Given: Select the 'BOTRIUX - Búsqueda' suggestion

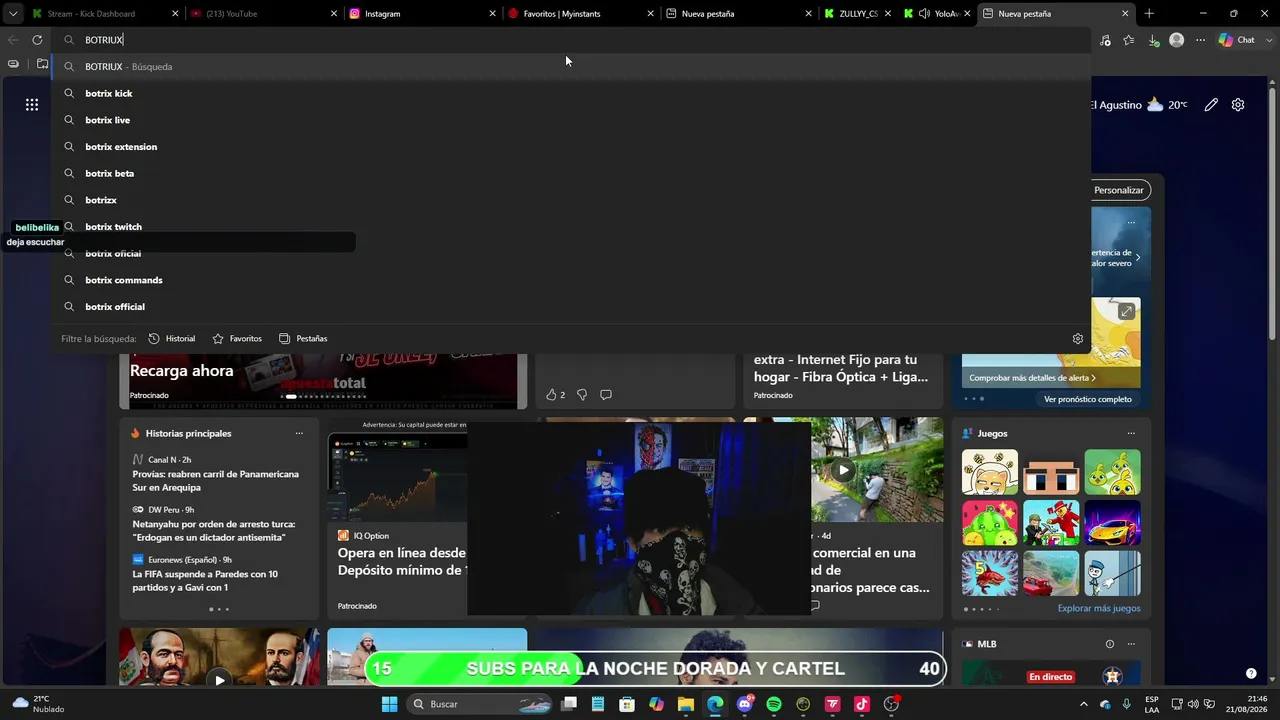Looking at the screenshot, I should [571, 67].
